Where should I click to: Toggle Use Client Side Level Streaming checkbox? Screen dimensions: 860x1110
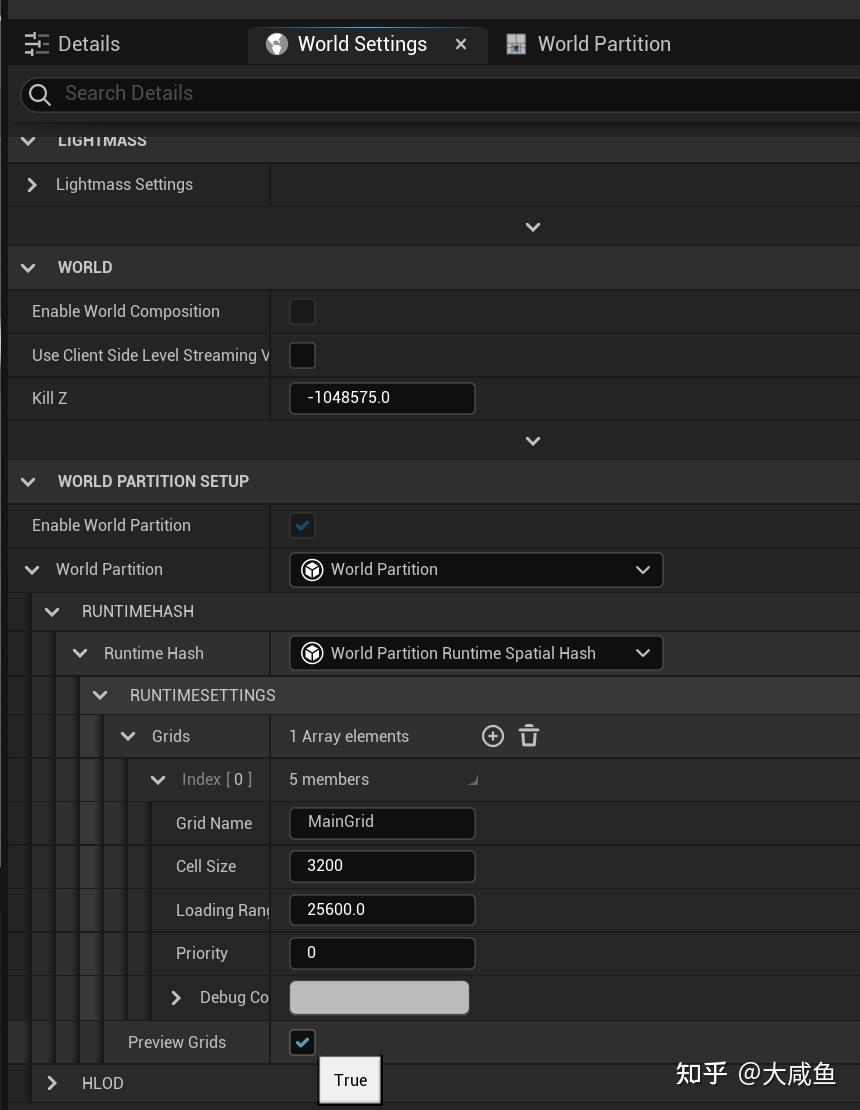302,355
